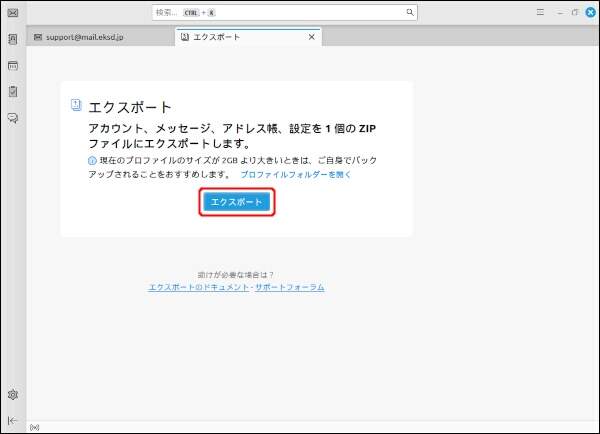This screenshot has width=600, height=434.
Task: Click the status bar activity icon
Action: [34, 427]
